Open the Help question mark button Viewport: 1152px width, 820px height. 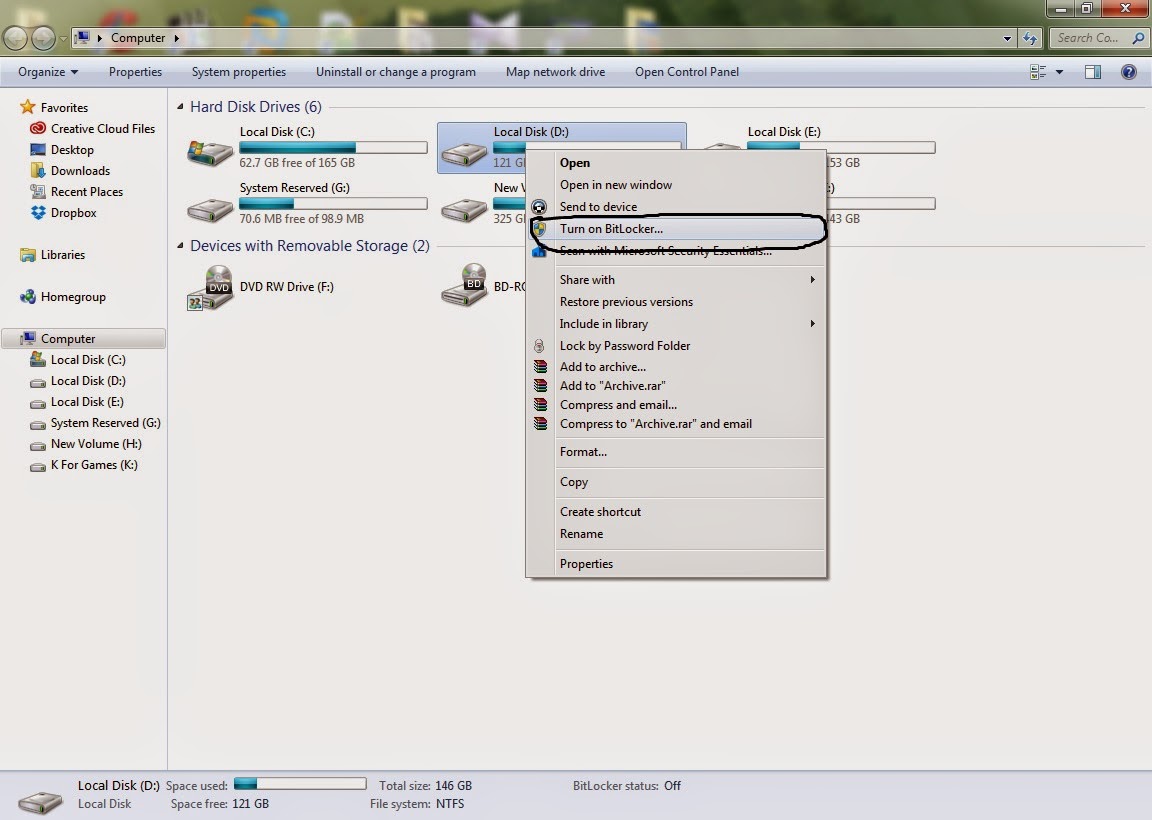(x=1128, y=72)
